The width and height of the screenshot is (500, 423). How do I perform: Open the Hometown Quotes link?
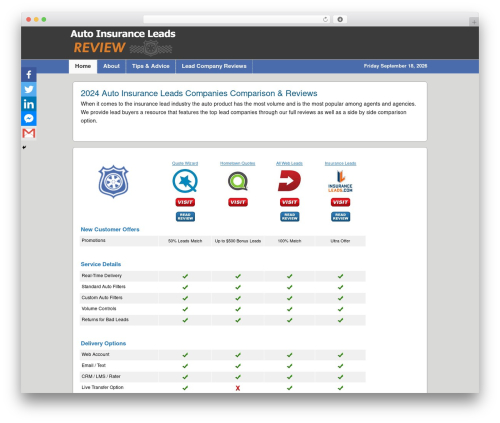[238, 163]
